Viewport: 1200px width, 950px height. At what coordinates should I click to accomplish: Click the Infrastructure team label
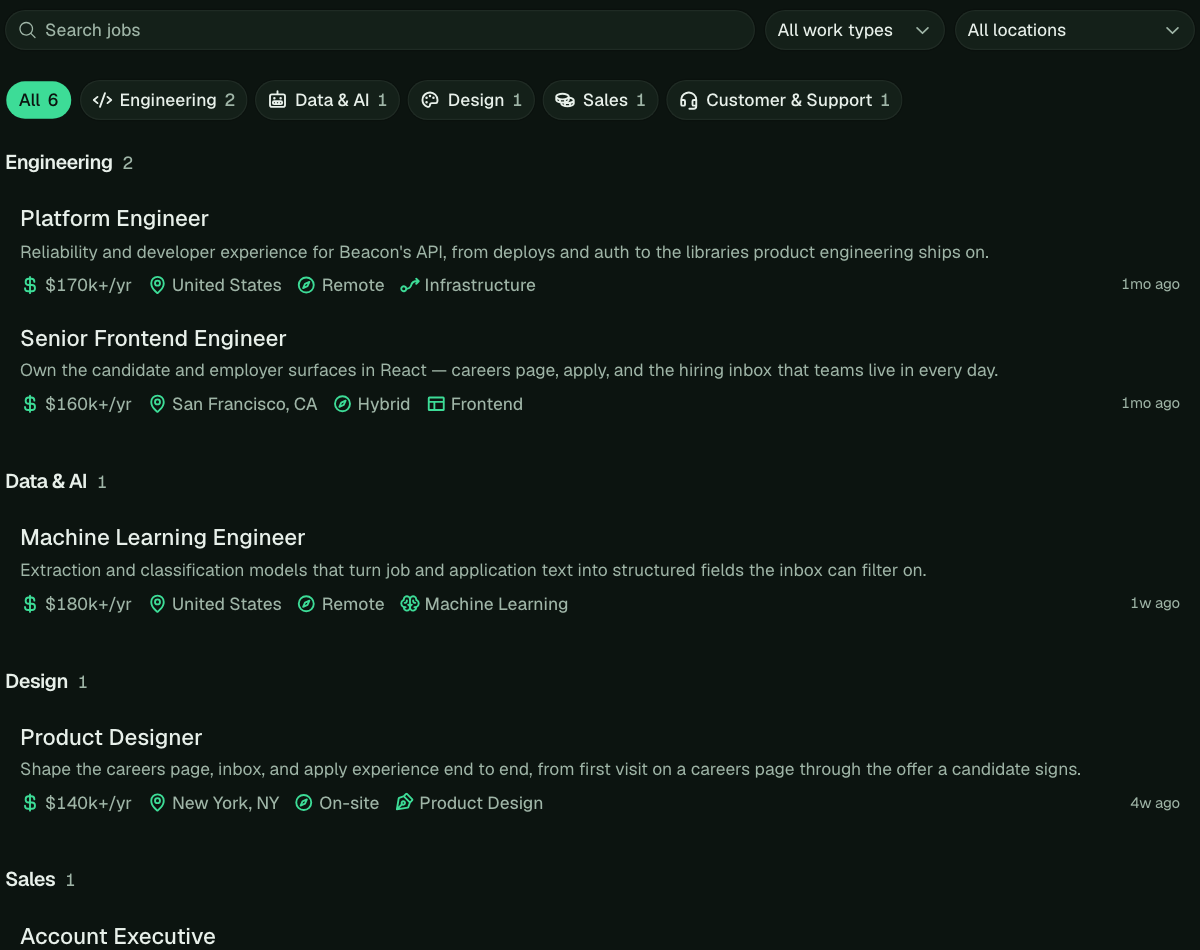point(480,285)
